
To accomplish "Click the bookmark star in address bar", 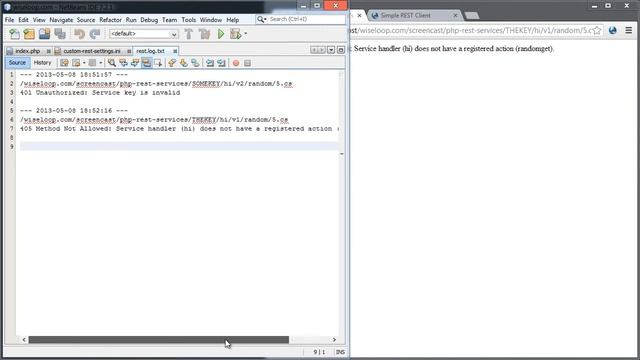I will coord(597,31).
